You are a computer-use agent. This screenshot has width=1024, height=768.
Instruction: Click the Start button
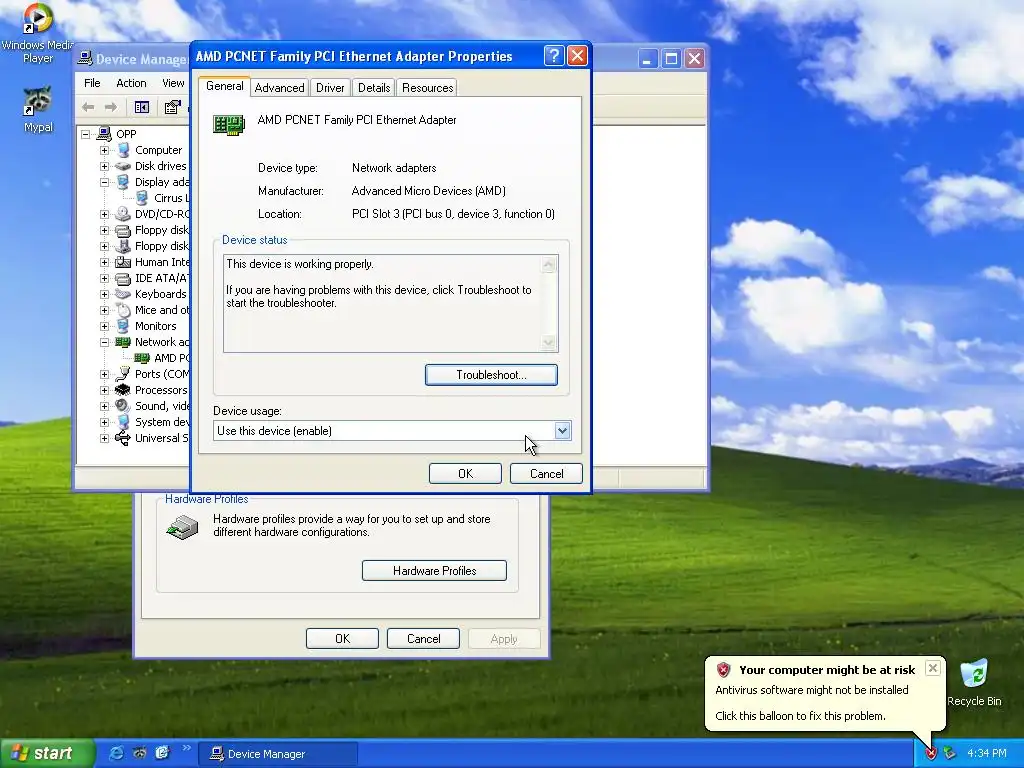(x=47, y=753)
